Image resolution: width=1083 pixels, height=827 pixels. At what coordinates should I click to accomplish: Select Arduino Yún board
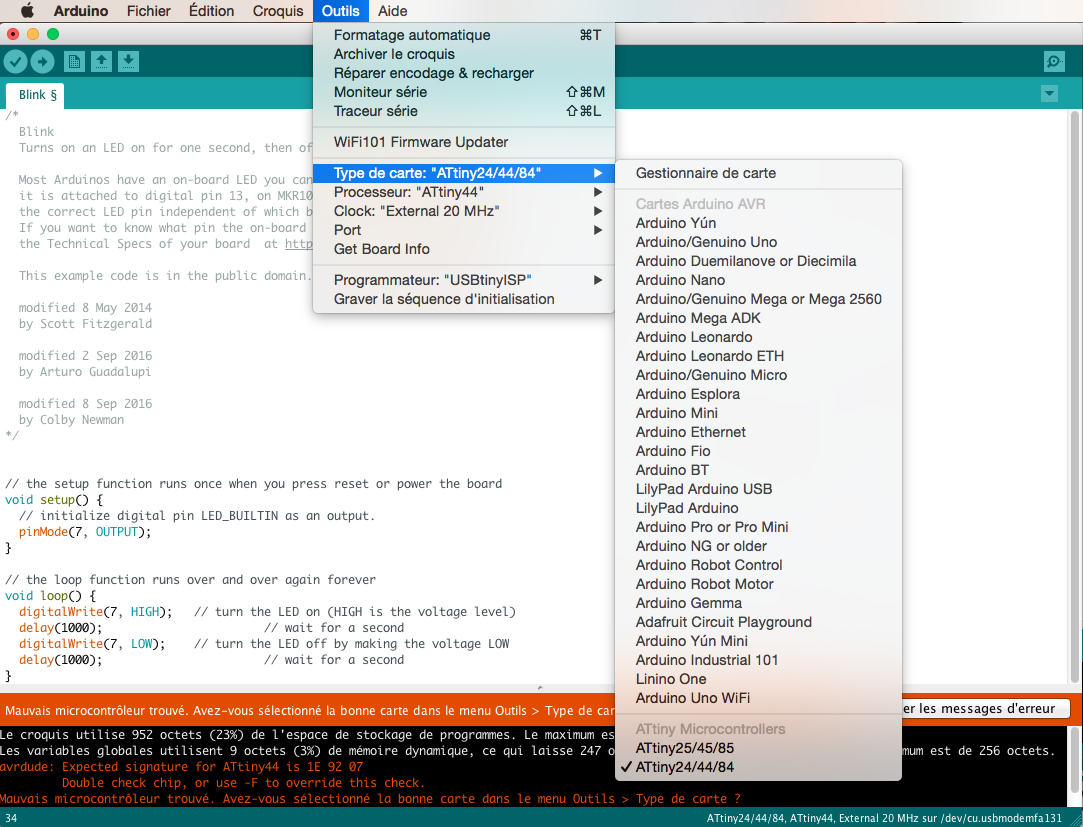758,223
